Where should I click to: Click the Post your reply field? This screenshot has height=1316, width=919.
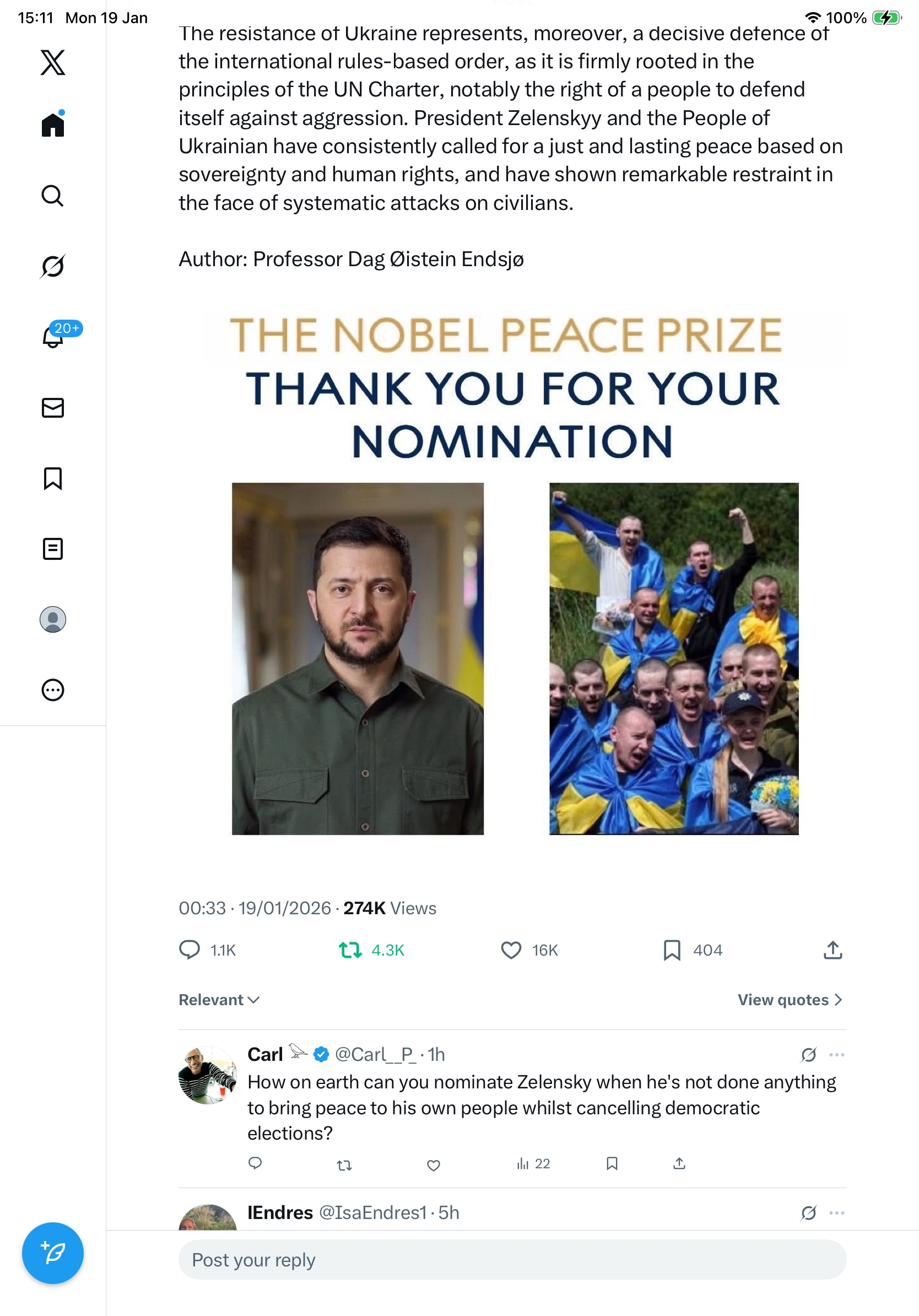coord(512,1260)
